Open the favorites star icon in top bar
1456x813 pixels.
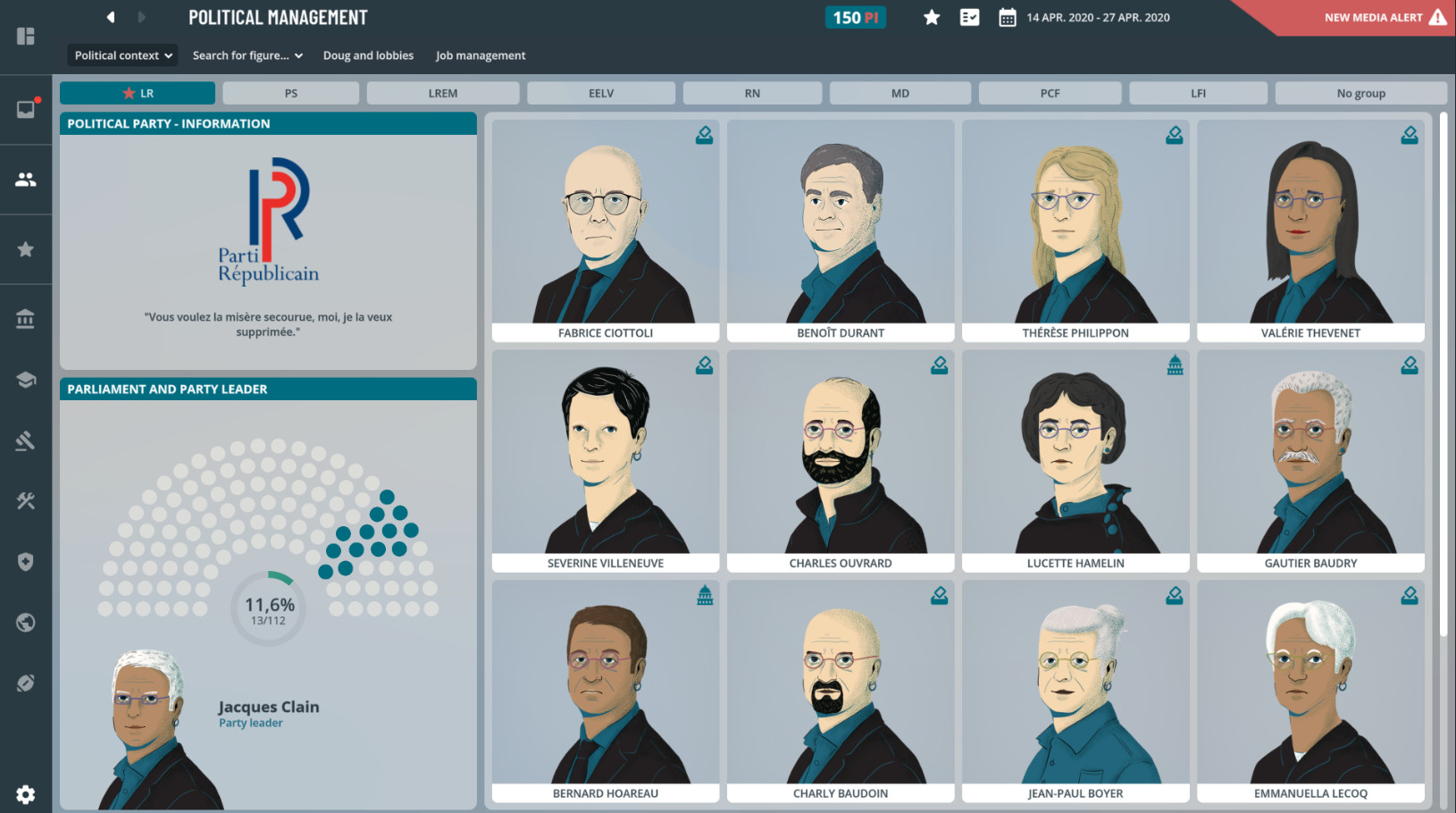coord(932,17)
